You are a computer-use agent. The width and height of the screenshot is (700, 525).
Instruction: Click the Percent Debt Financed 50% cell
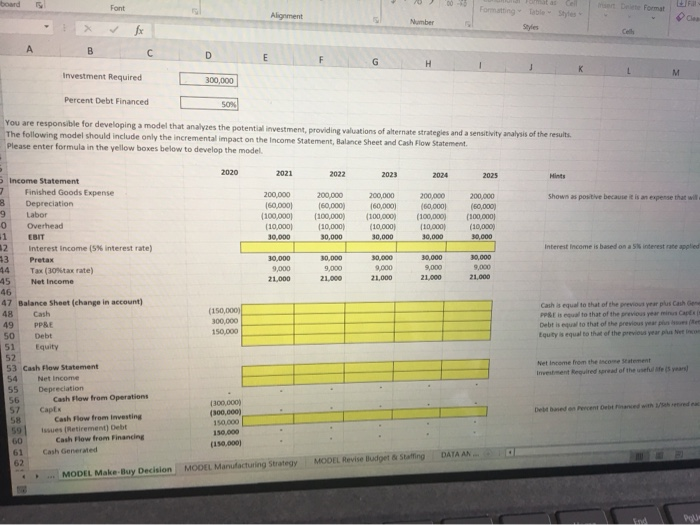tap(209, 104)
